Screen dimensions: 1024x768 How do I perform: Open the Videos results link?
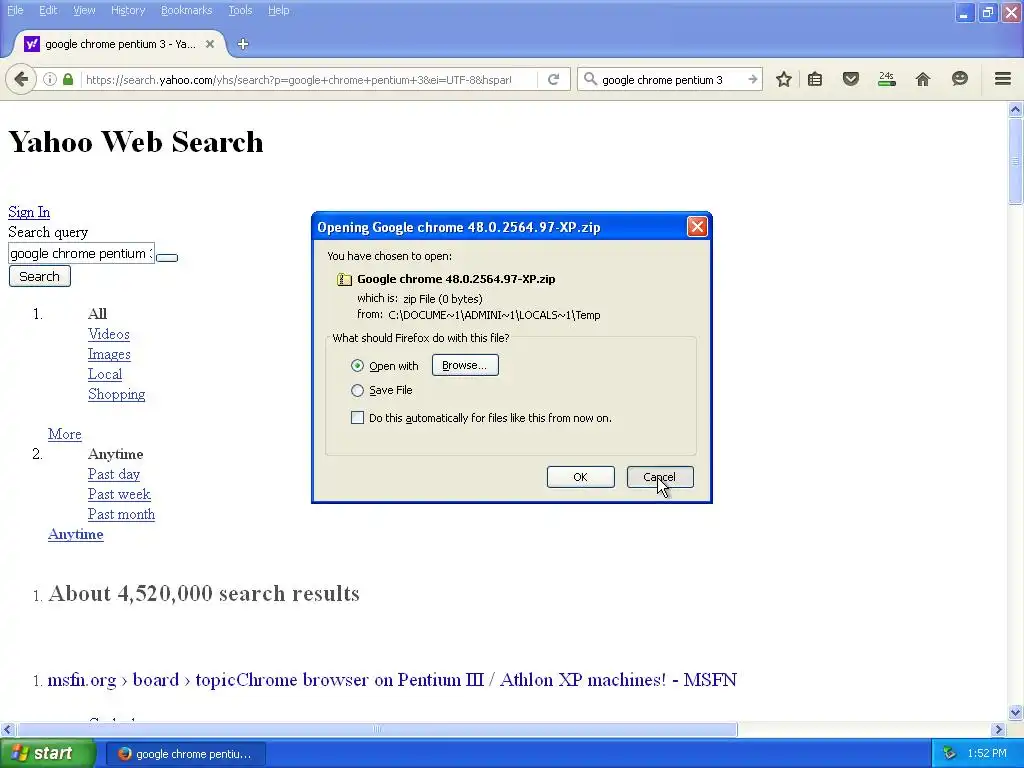[108, 334]
